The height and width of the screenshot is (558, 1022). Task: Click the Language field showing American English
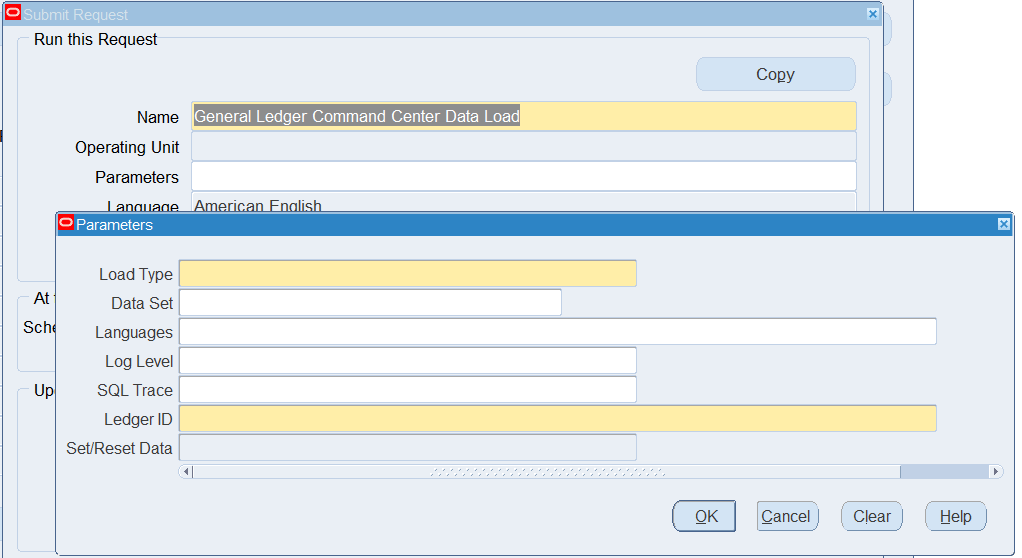(524, 203)
